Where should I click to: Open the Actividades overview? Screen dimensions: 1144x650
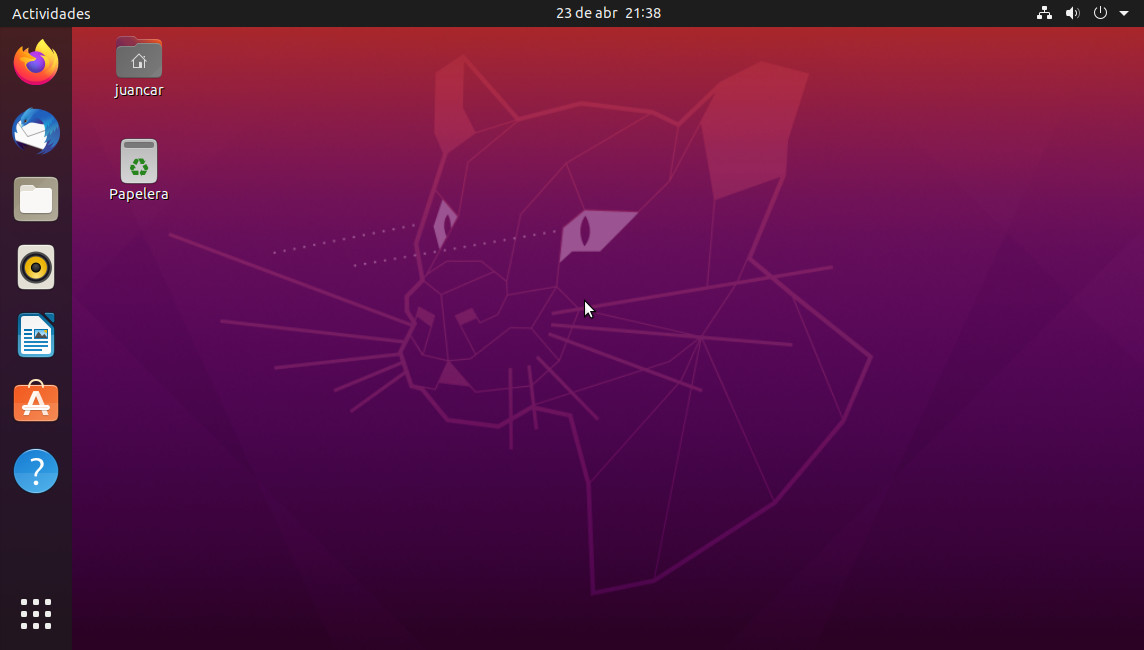coord(51,14)
